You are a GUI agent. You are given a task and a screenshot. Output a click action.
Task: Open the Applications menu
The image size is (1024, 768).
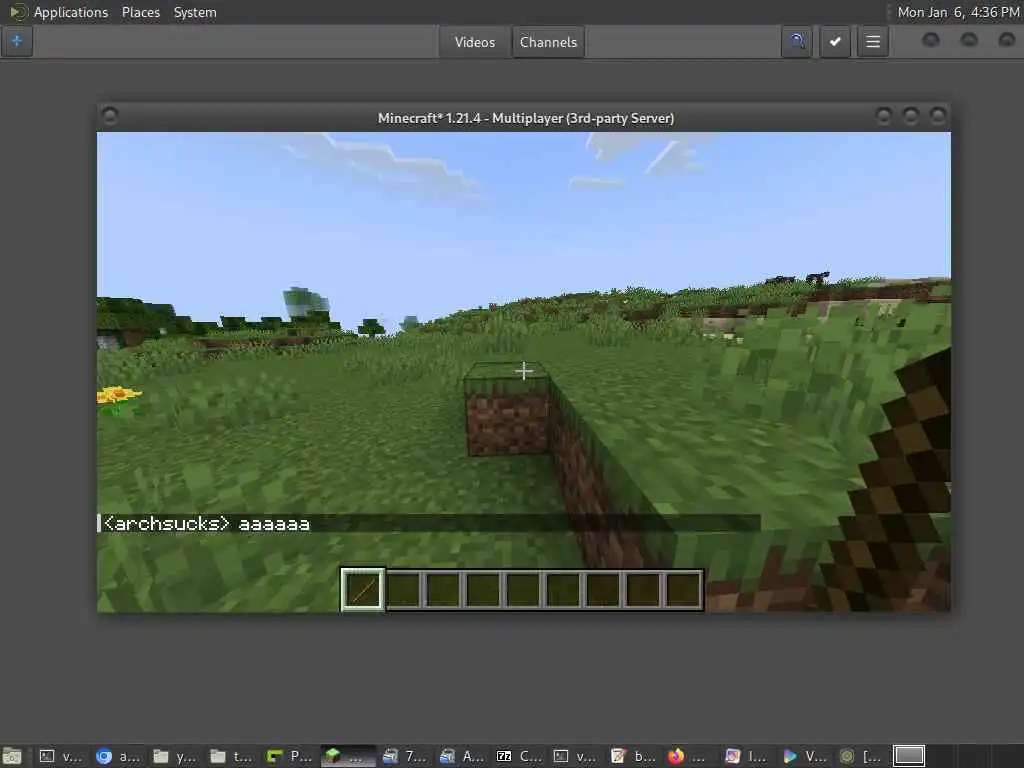71,12
